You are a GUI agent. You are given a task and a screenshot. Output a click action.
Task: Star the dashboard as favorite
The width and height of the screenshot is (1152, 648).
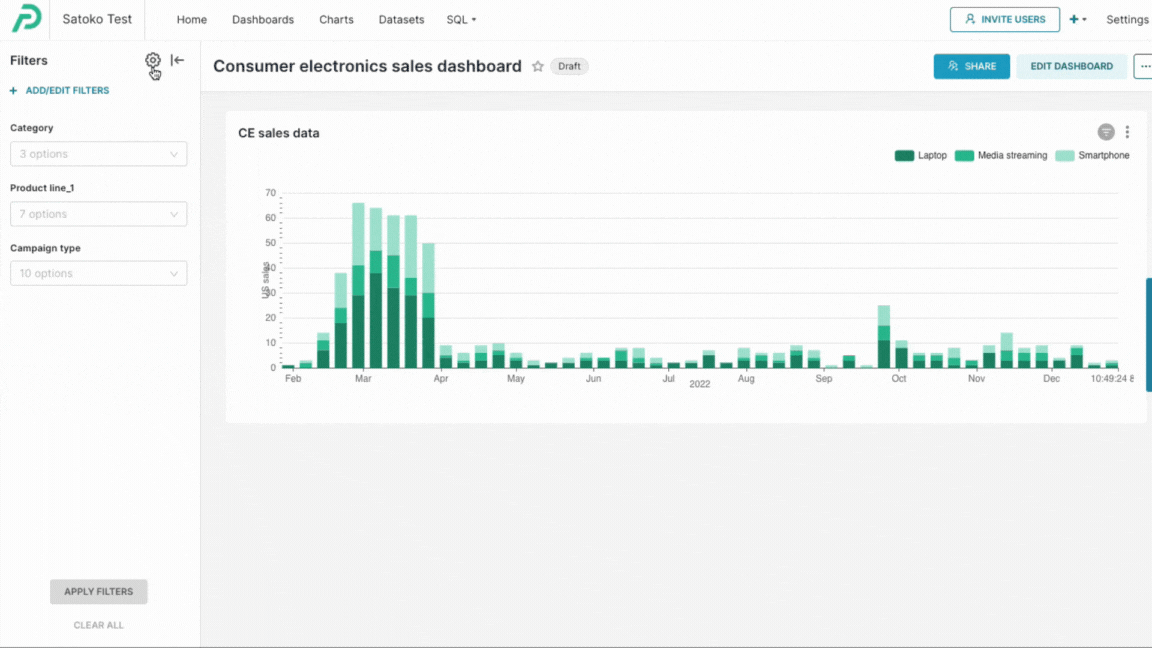pyautogui.click(x=538, y=66)
